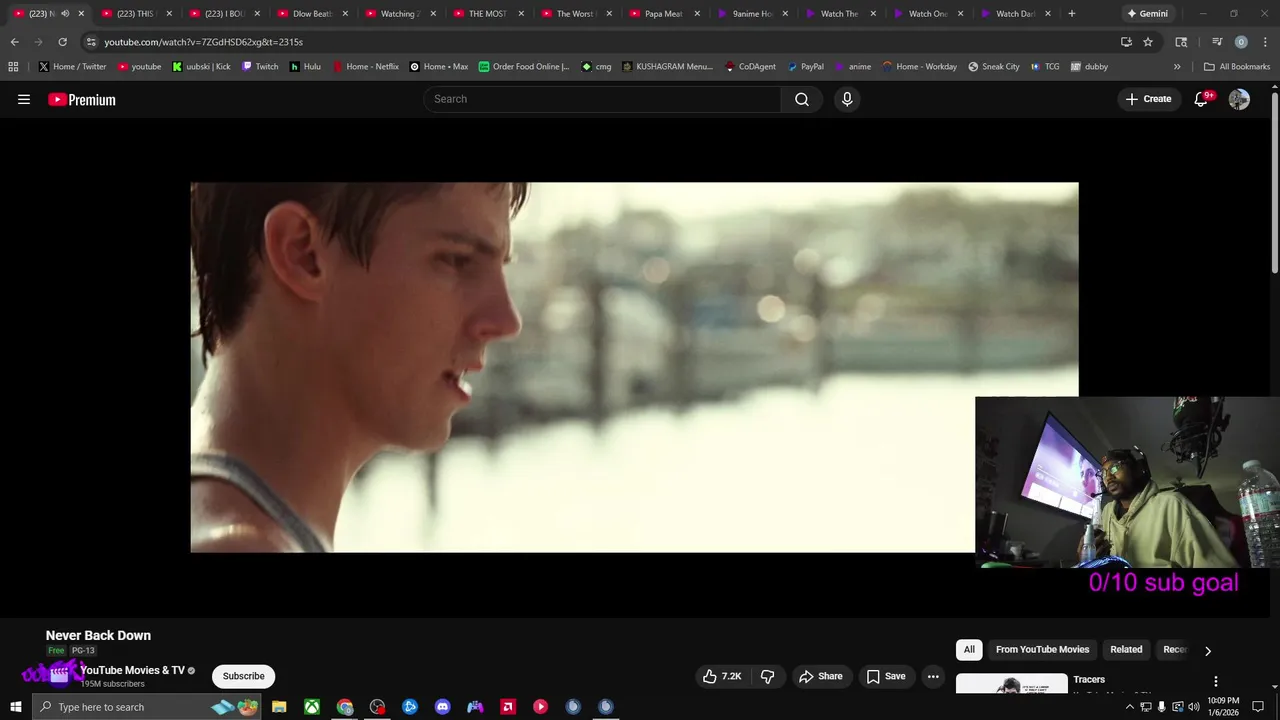Open Xbox app from taskbar
1280x720 pixels.
click(x=312, y=707)
